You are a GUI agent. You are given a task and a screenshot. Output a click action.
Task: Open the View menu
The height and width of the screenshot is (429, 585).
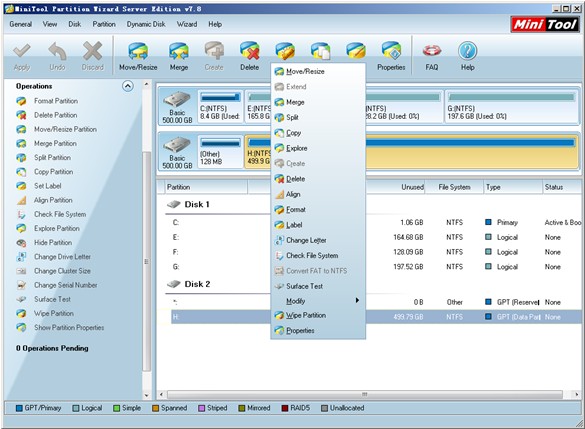click(x=50, y=24)
